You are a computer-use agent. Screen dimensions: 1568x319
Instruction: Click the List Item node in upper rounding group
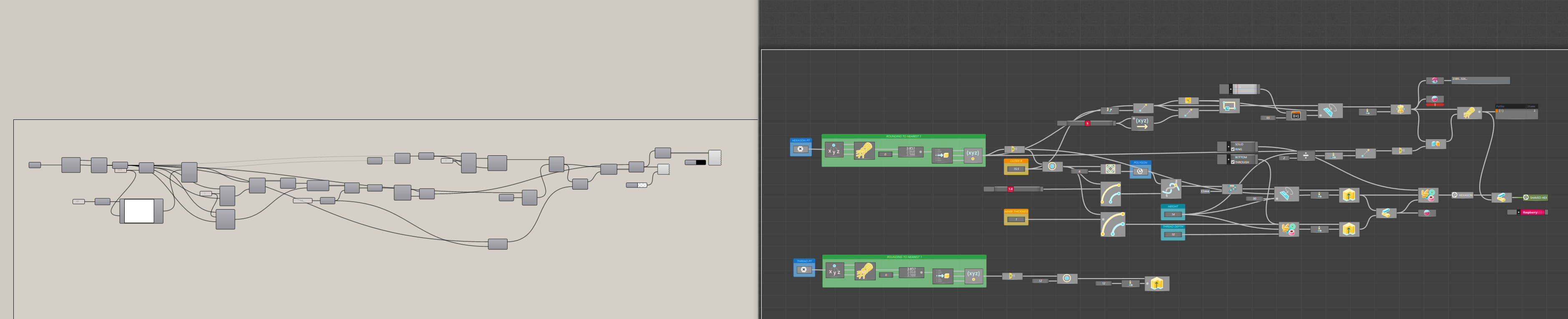(x=942, y=155)
